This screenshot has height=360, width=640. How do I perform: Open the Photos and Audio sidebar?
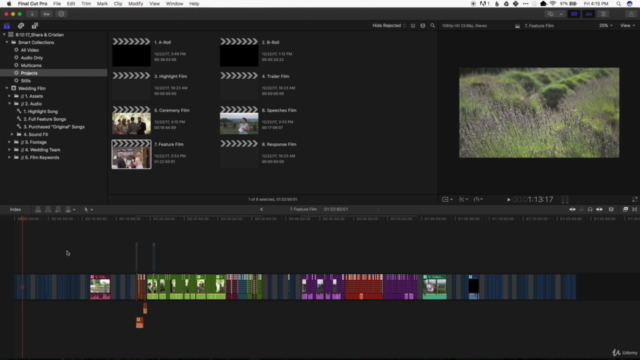(x=21, y=26)
